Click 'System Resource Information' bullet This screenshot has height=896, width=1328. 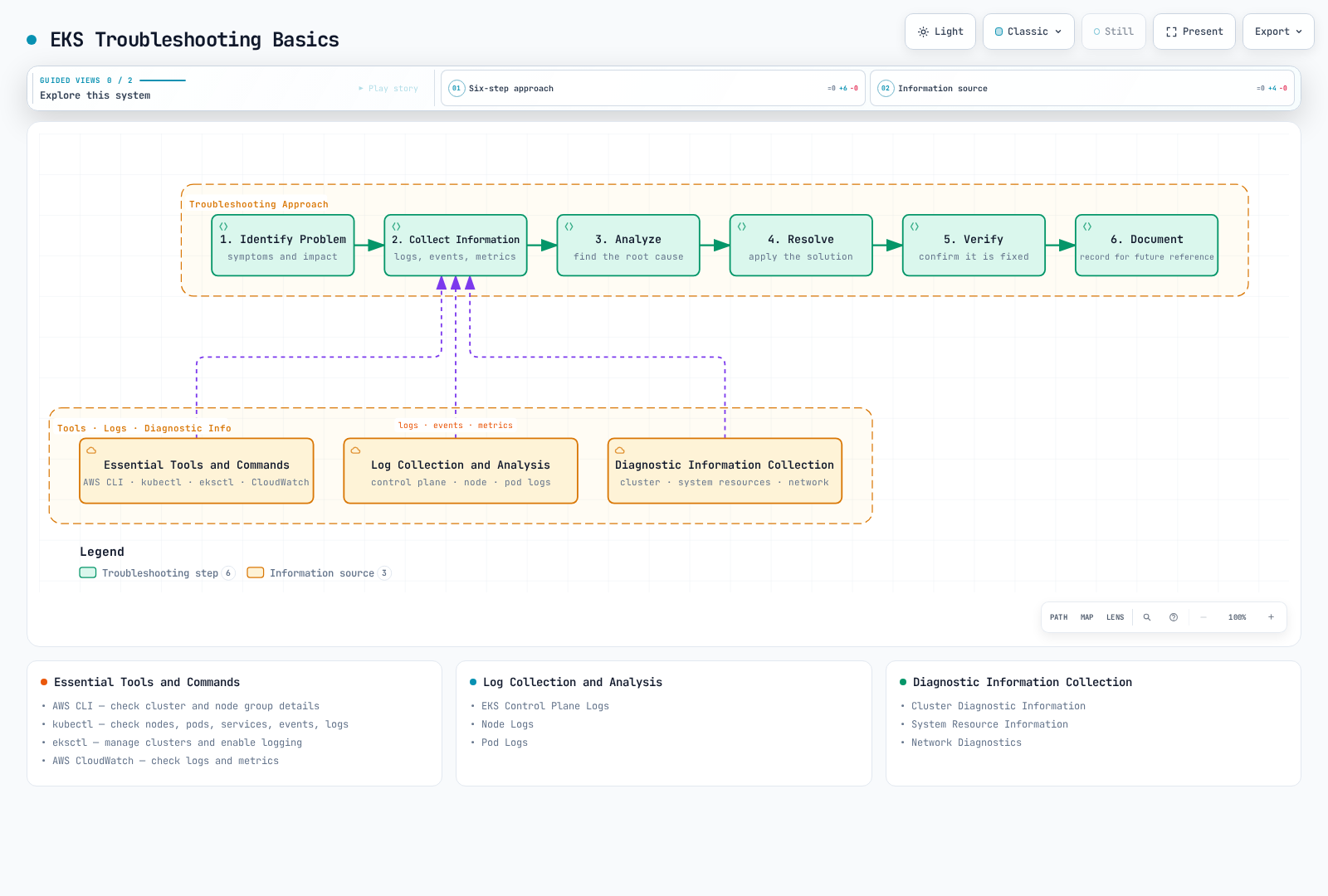(989, 724)
